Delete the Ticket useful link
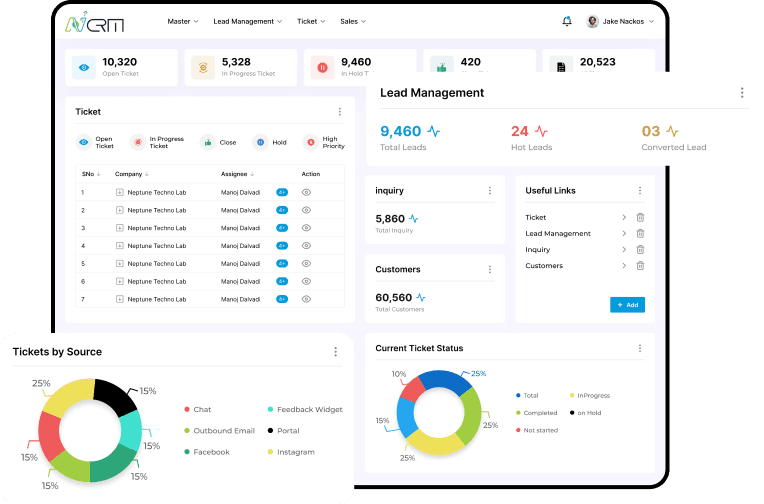764x504 pixels. tap(640, 218)
